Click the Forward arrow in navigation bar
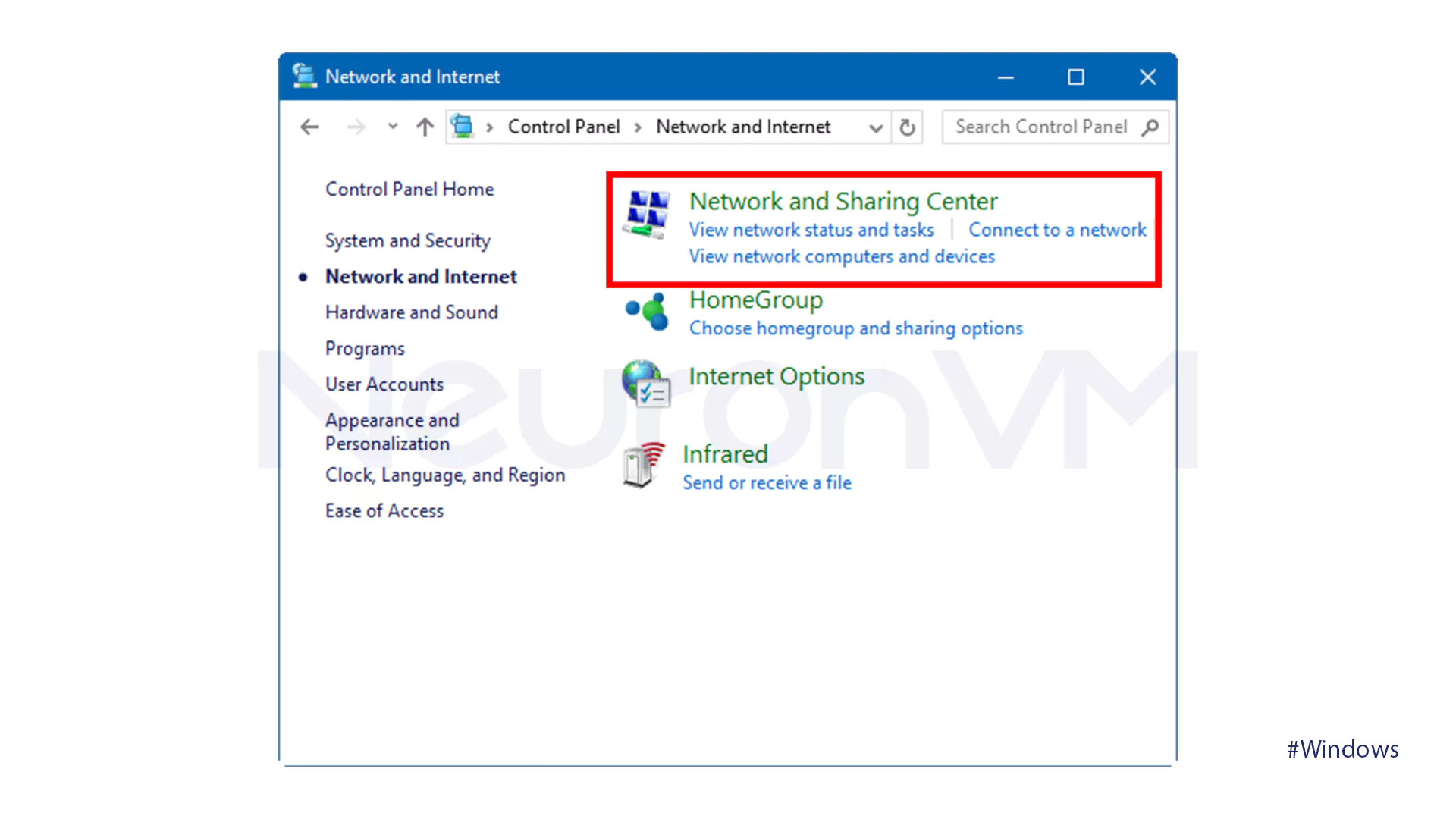1456x819 pixels. (356, 127)
